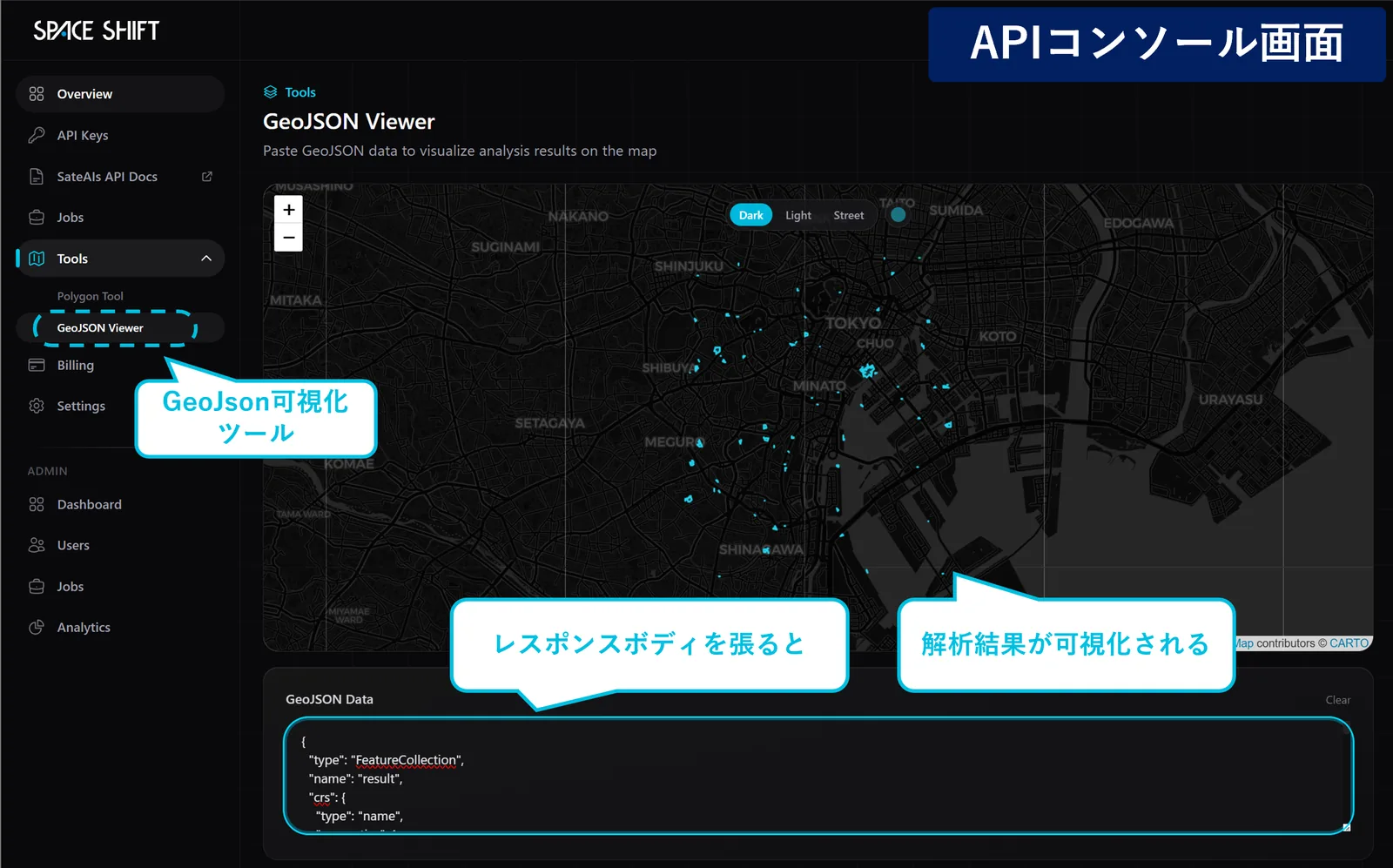
Task: Click the Tools breadcrumb link
Action: 300,92
